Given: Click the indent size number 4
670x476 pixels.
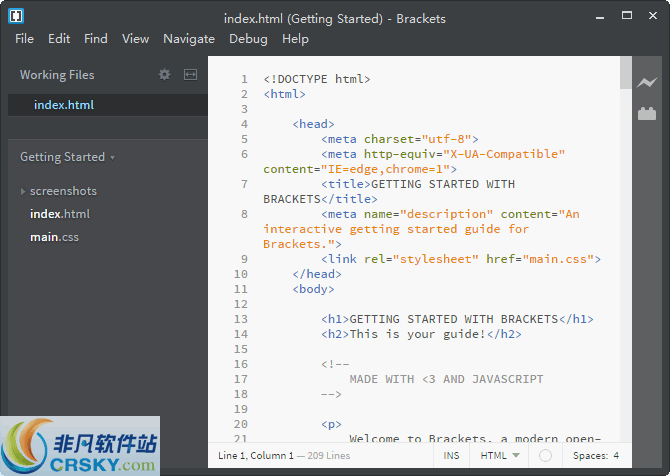Looking at the screenshot, I should point(616,456).
